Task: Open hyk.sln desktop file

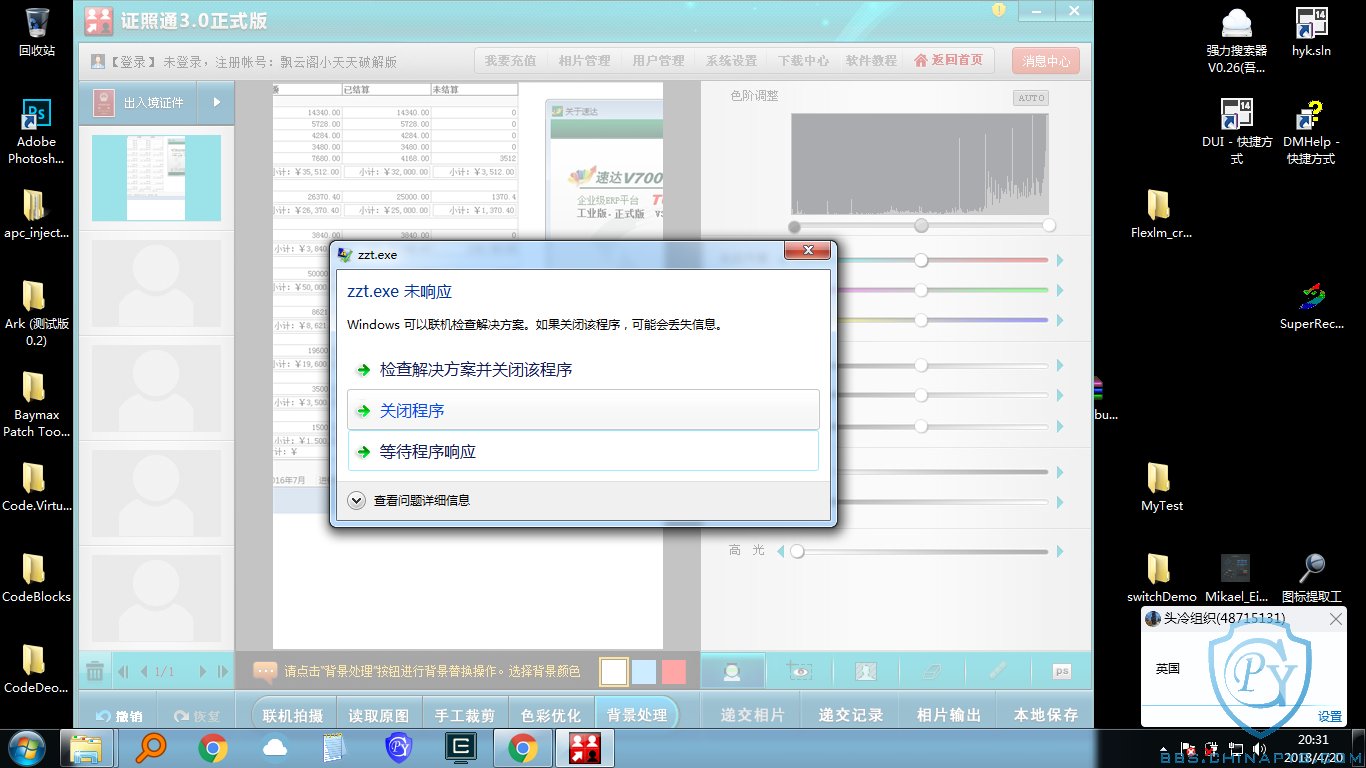Action: pyautogui.click(x=1311, y=32)
